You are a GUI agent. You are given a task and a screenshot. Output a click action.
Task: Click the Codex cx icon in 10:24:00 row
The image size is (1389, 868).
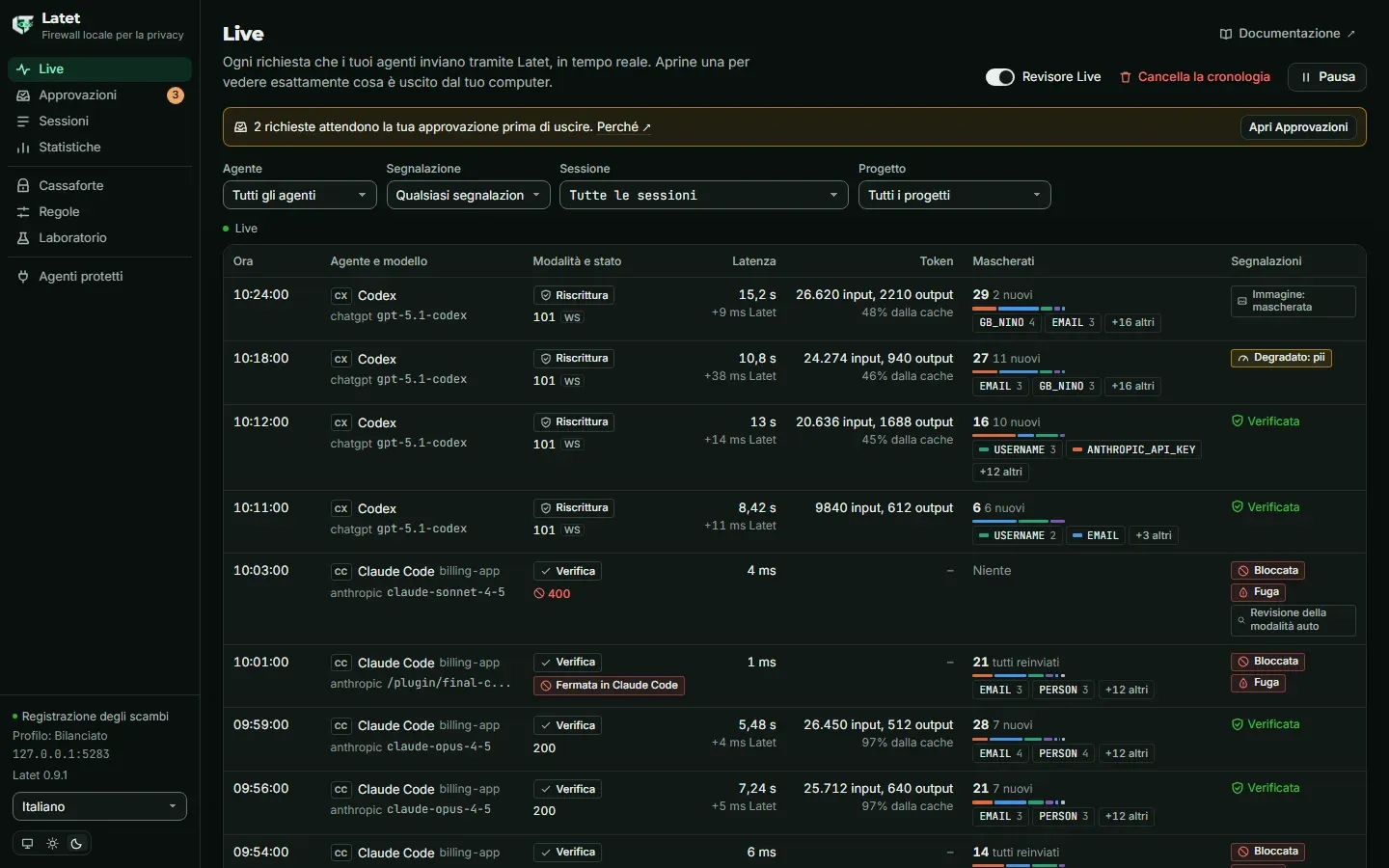(340, 296)
